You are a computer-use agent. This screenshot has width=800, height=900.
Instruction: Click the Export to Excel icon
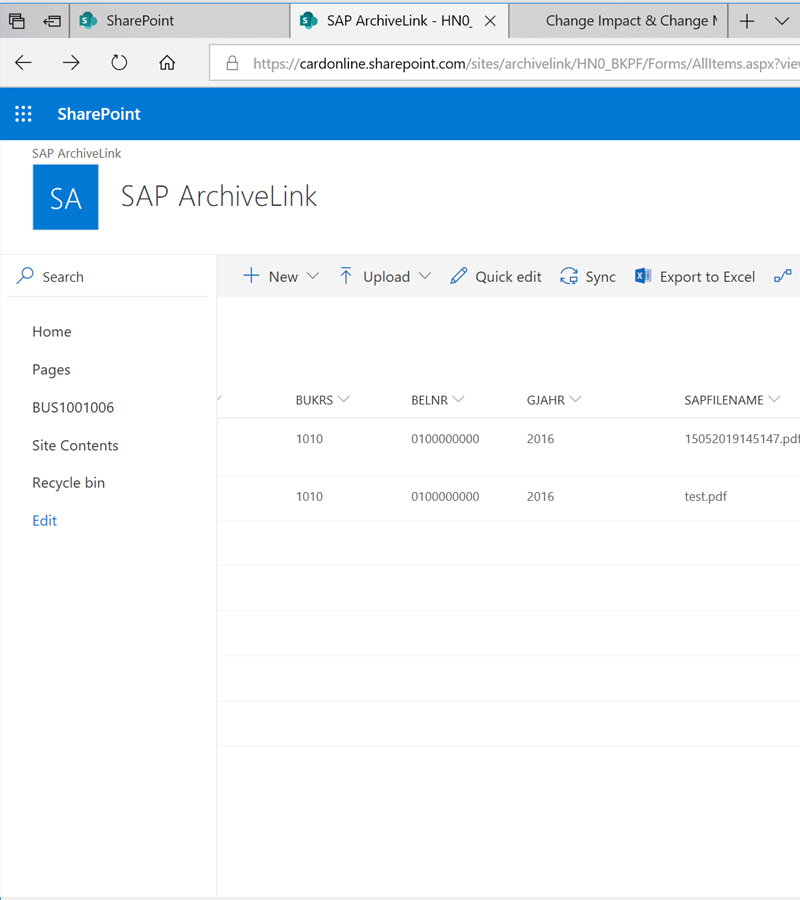click(643, 276)
